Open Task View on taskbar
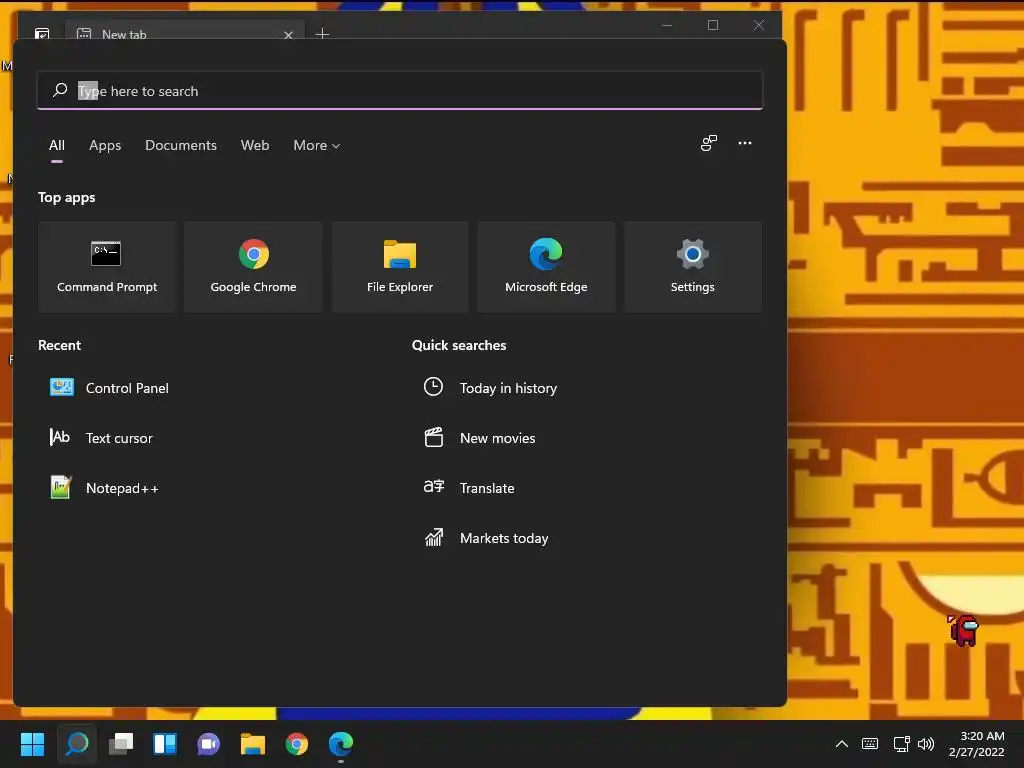Viewport: 1024px width, 768px height. coord(121,744)
